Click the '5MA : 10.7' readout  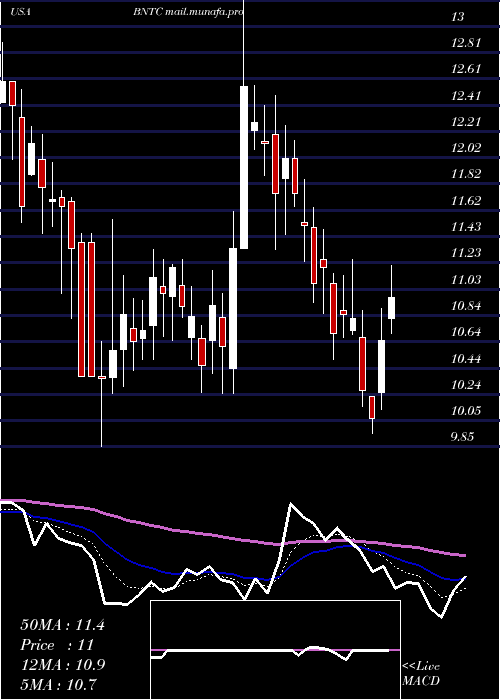click(58, 684)
